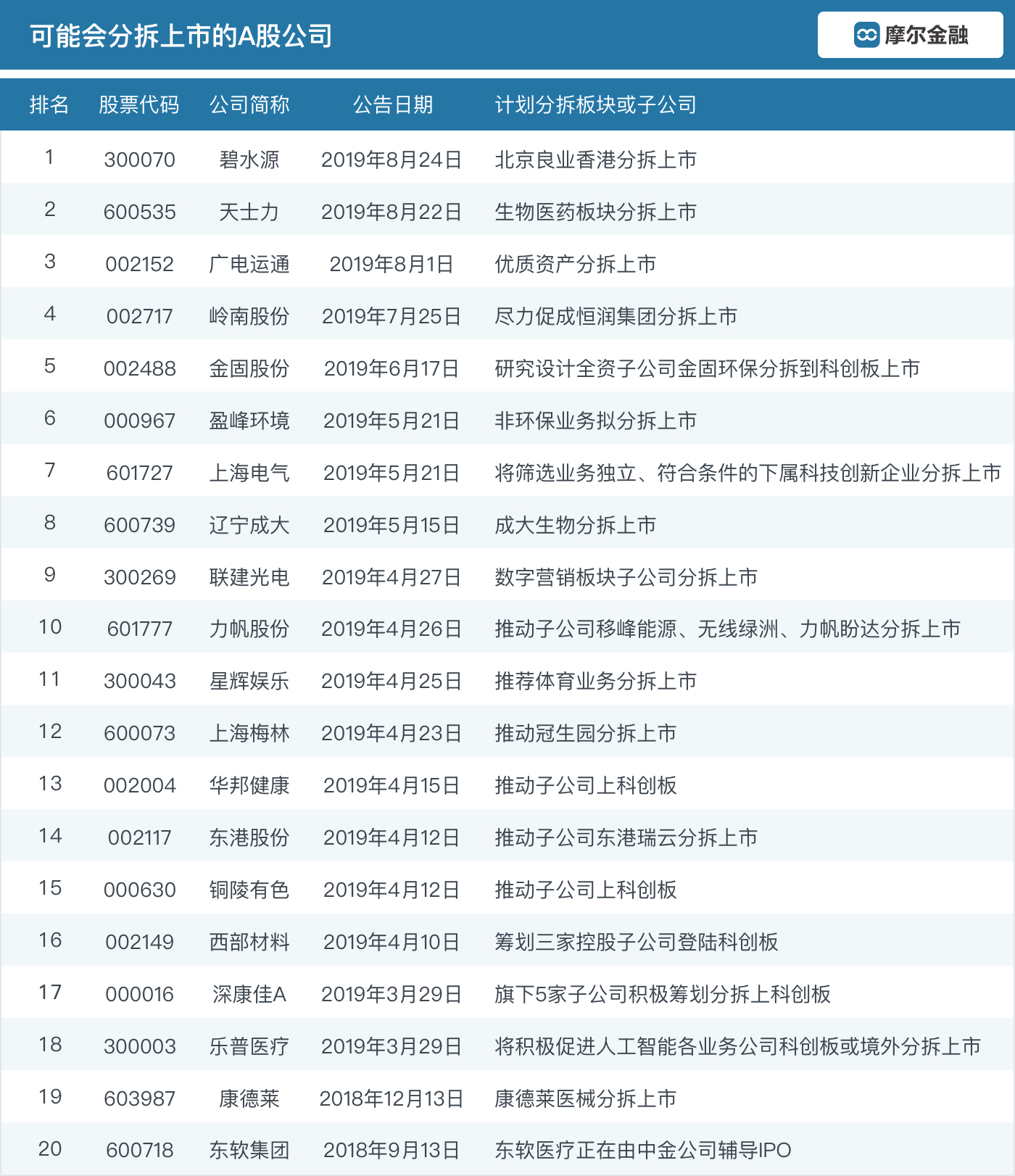Select stock code 300070
This screenshot has height=1176, width=1015.
139,160
